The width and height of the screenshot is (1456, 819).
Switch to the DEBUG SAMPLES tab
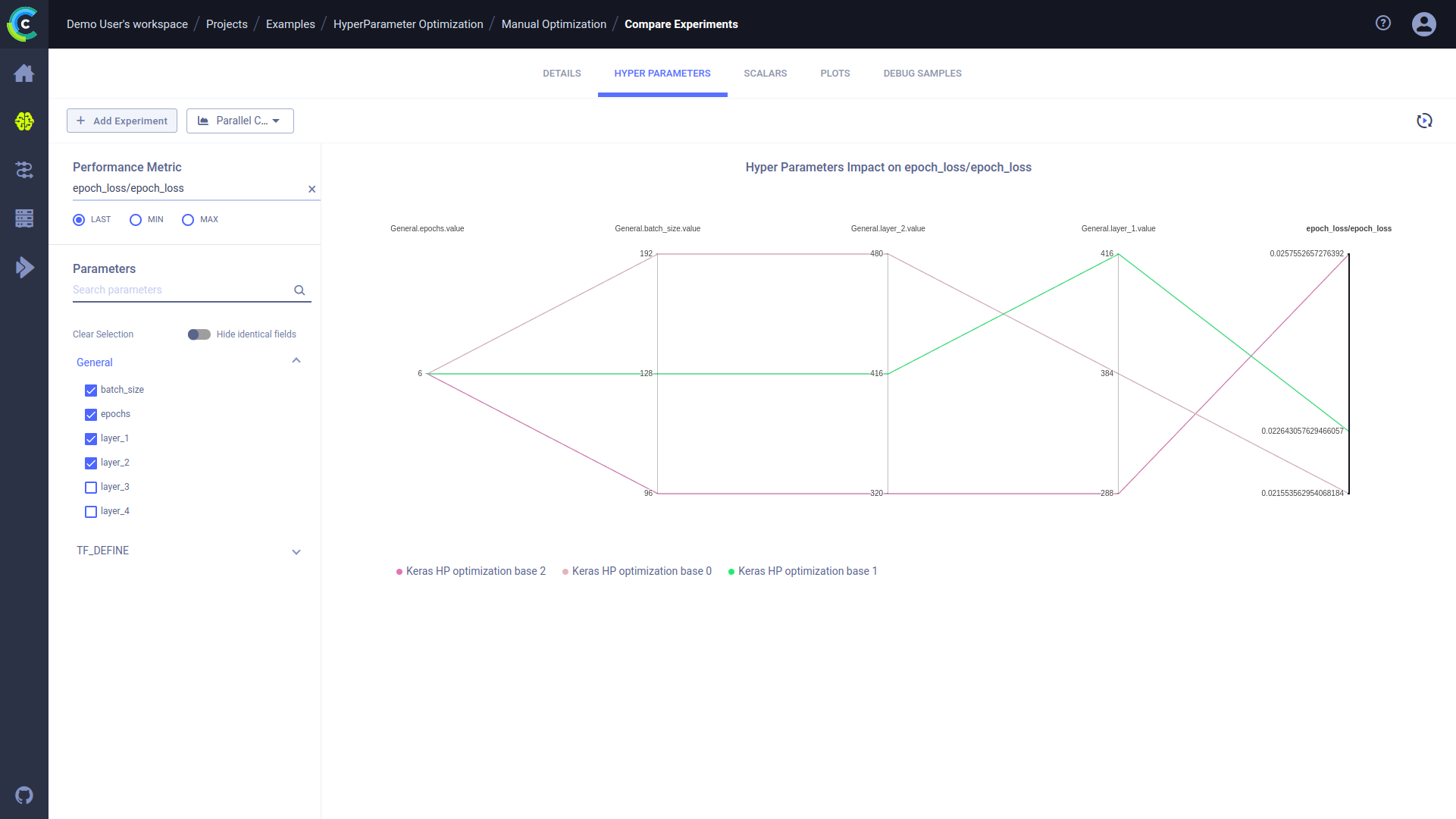[x=922, y=74]
